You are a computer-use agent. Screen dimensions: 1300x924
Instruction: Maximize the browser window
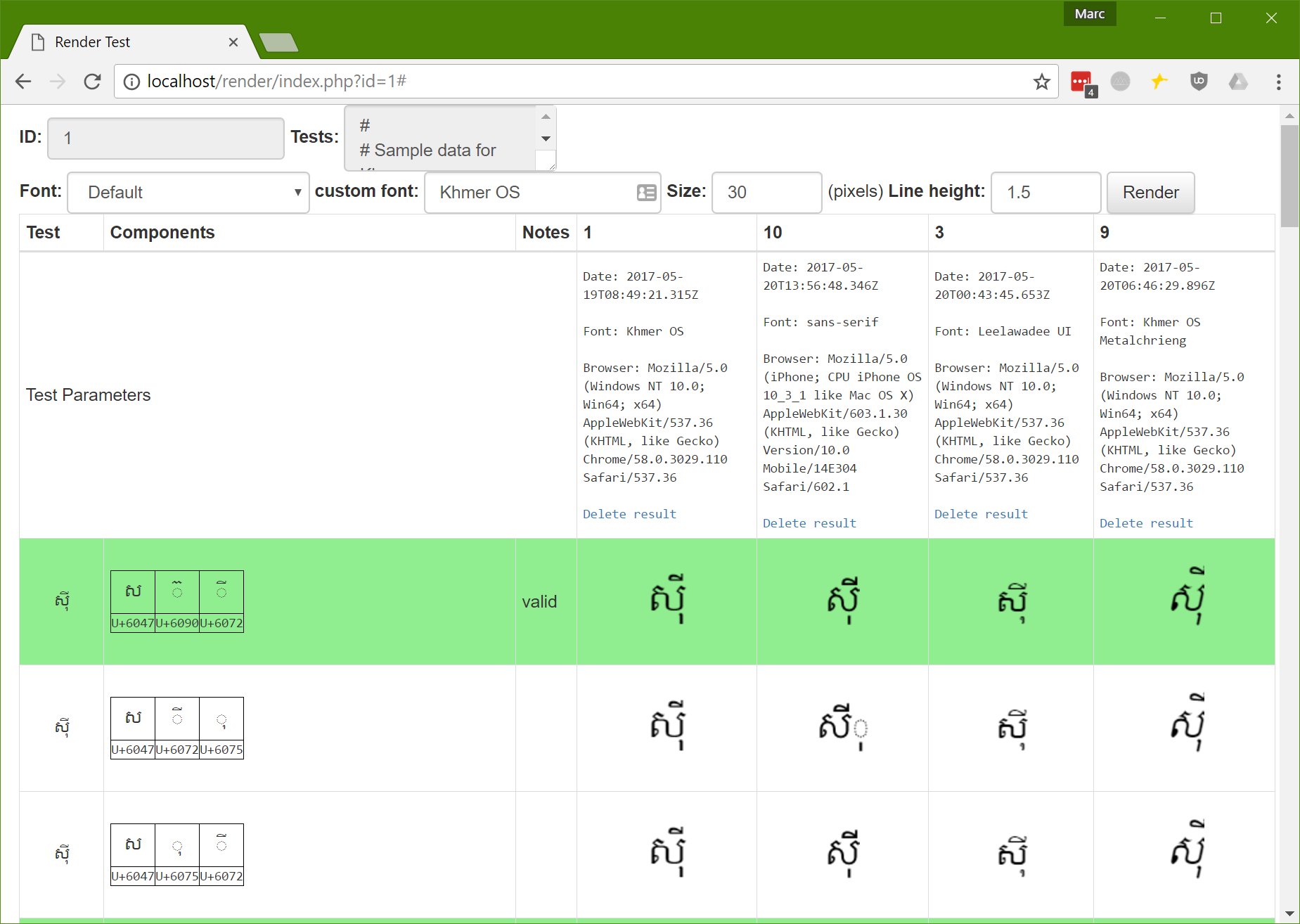coord(1216,18)
